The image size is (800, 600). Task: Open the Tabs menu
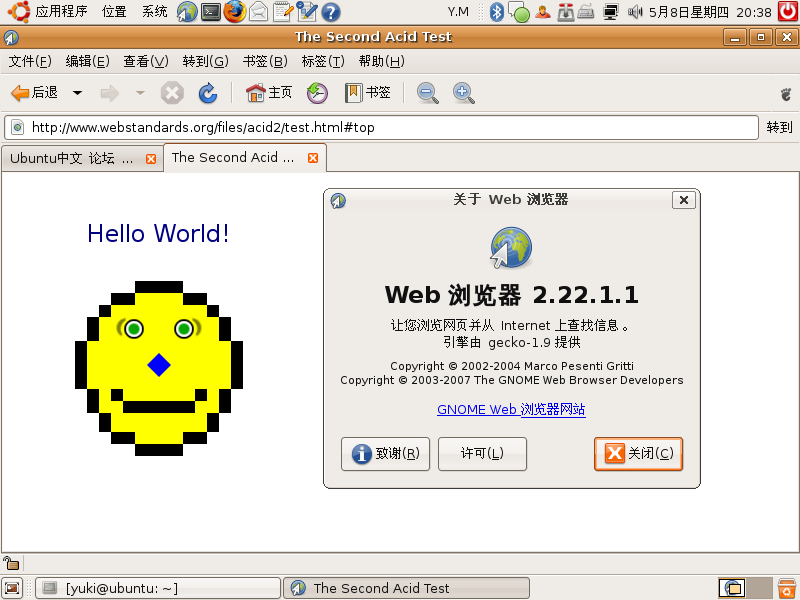coord(323,62)
